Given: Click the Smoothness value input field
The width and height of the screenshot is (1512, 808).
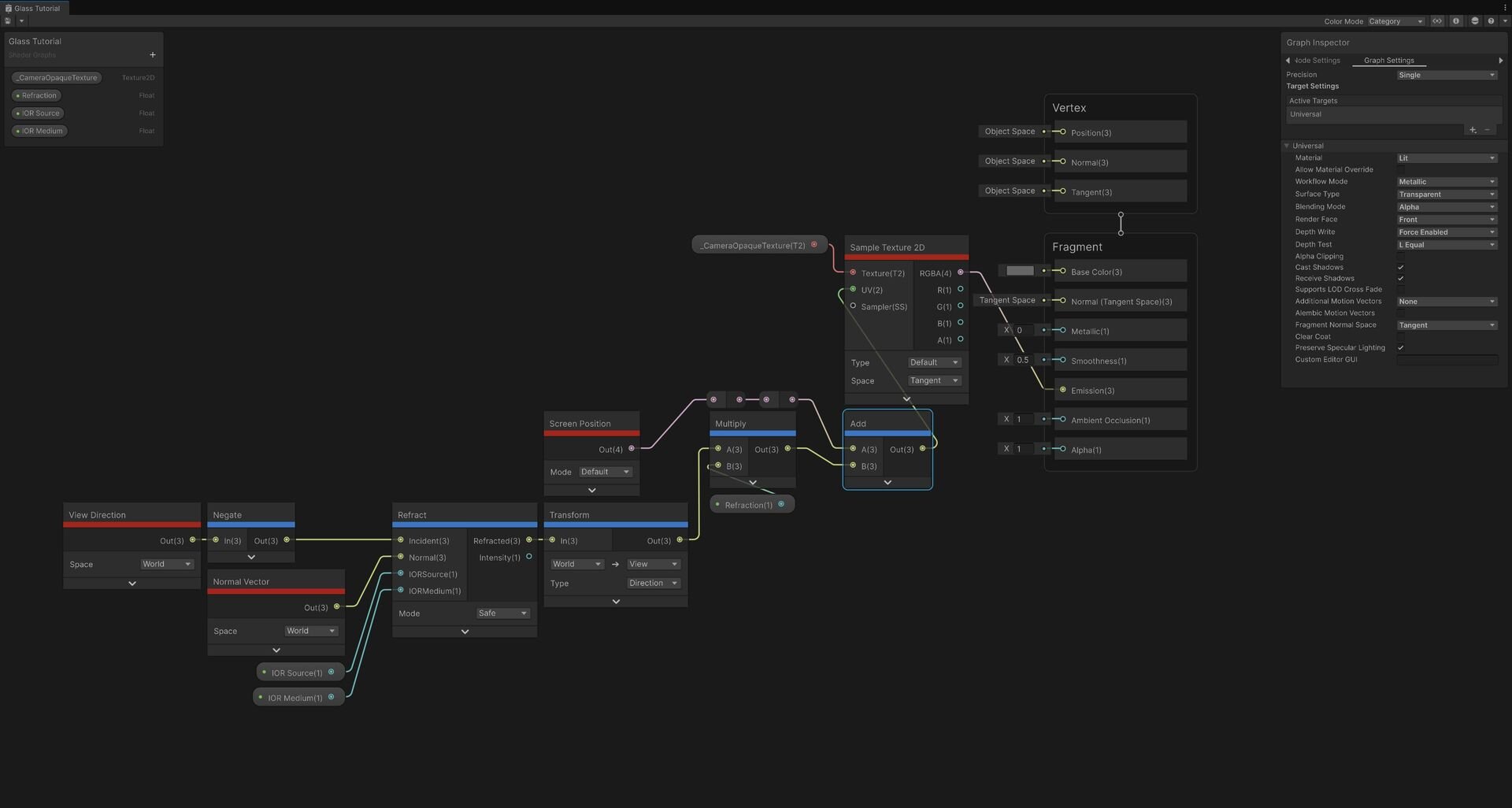Looking at the screenshot, I should pos(1023,360).
